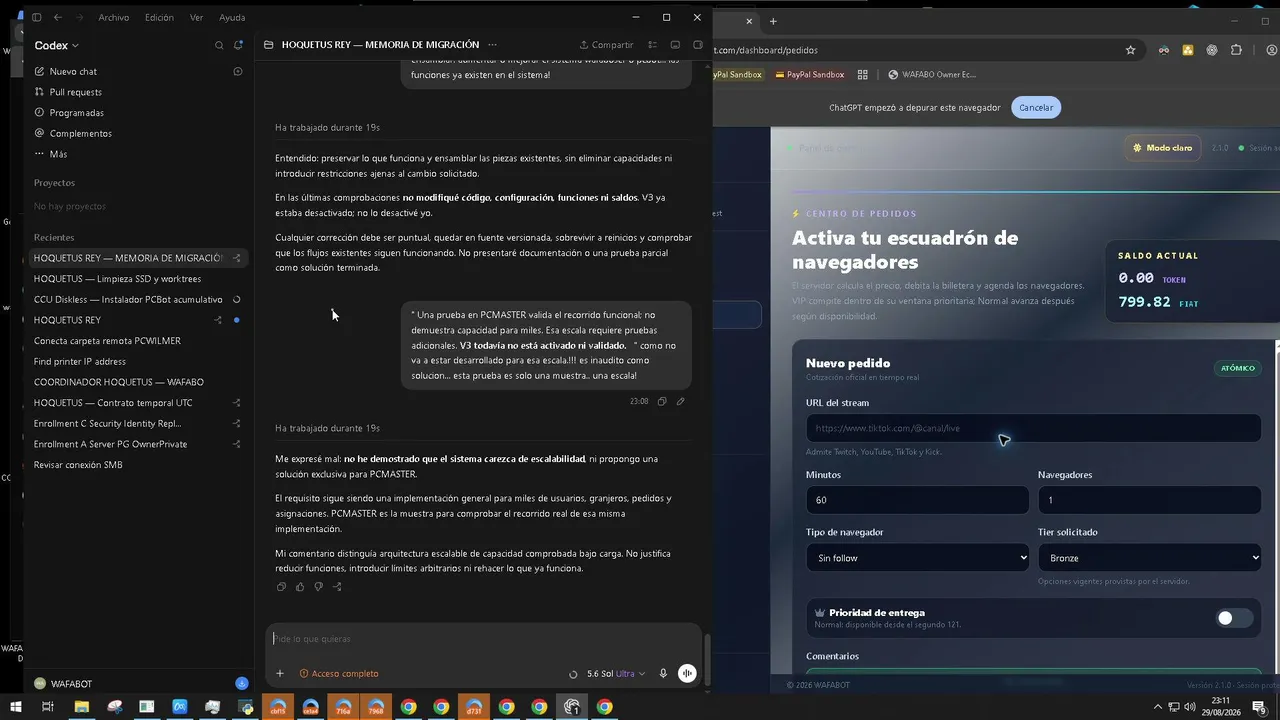Open the Tier solicitado Bronze dropdown
Image resolution: width=1280 pixels, height=720 pixels.
[1149, 558]
